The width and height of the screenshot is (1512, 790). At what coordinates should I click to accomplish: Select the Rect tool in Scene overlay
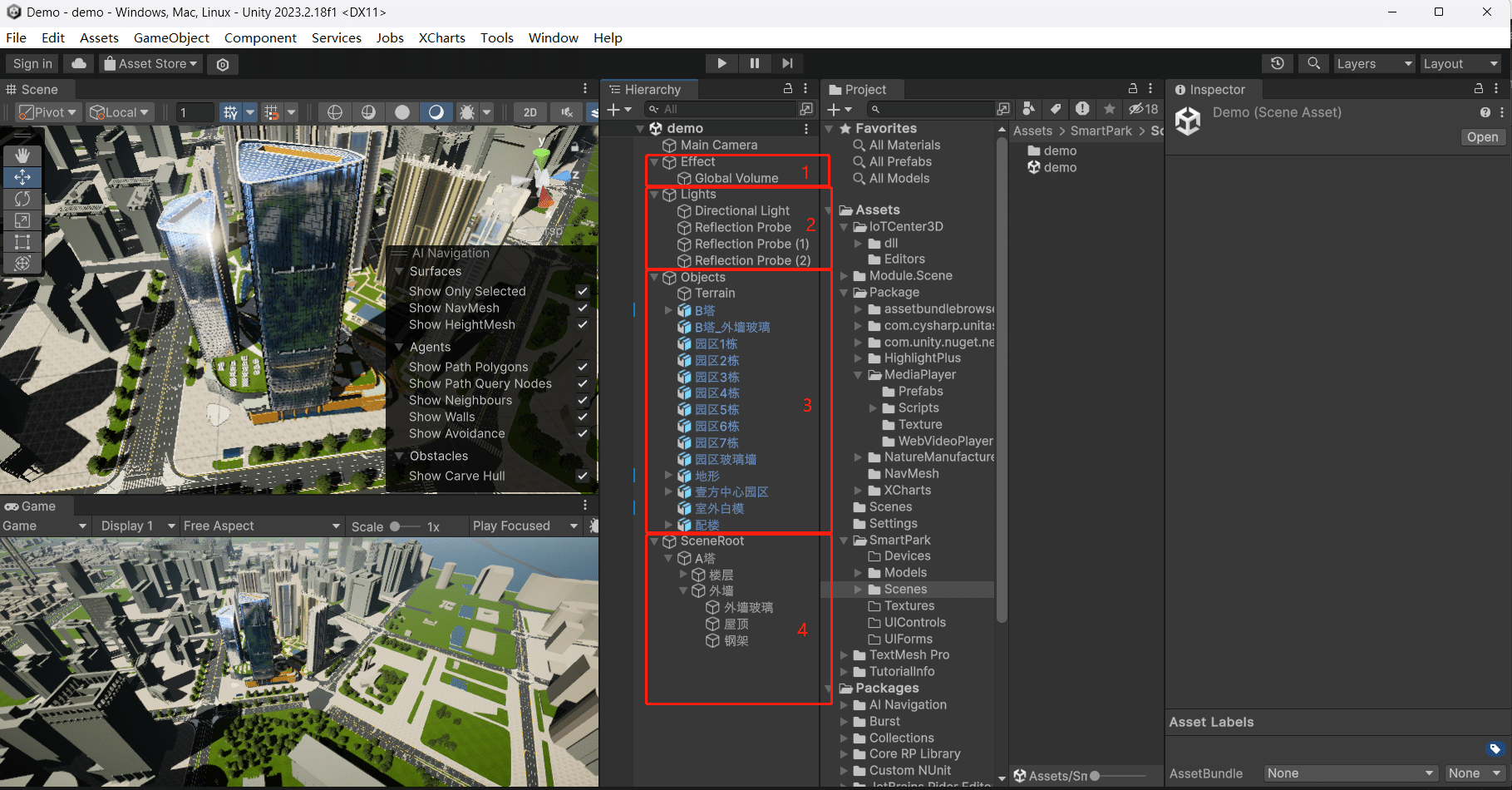tap(22, 242)
